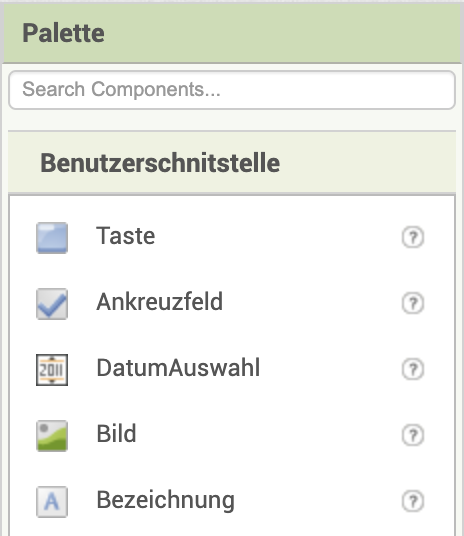The height and width of the screenshot is (536, 464).
Task: Open help for the DatumAuswahl component
Action: click(x=413, y=369)
